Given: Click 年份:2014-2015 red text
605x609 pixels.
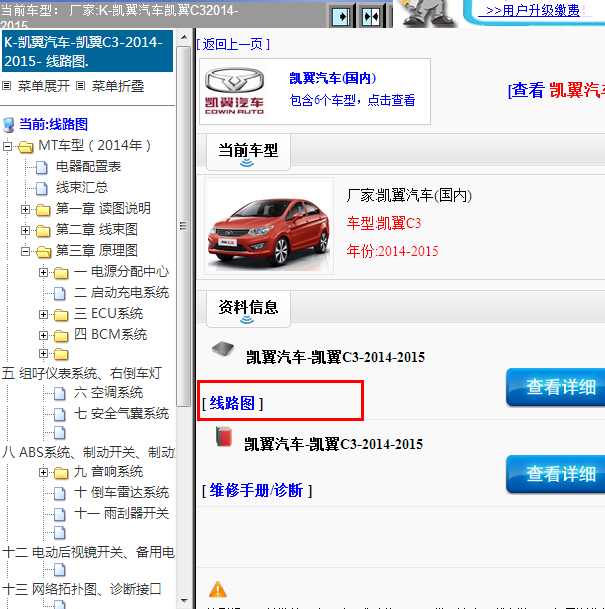Looking at the screenshot, I should pyautogui.click(x=393, y=251).
